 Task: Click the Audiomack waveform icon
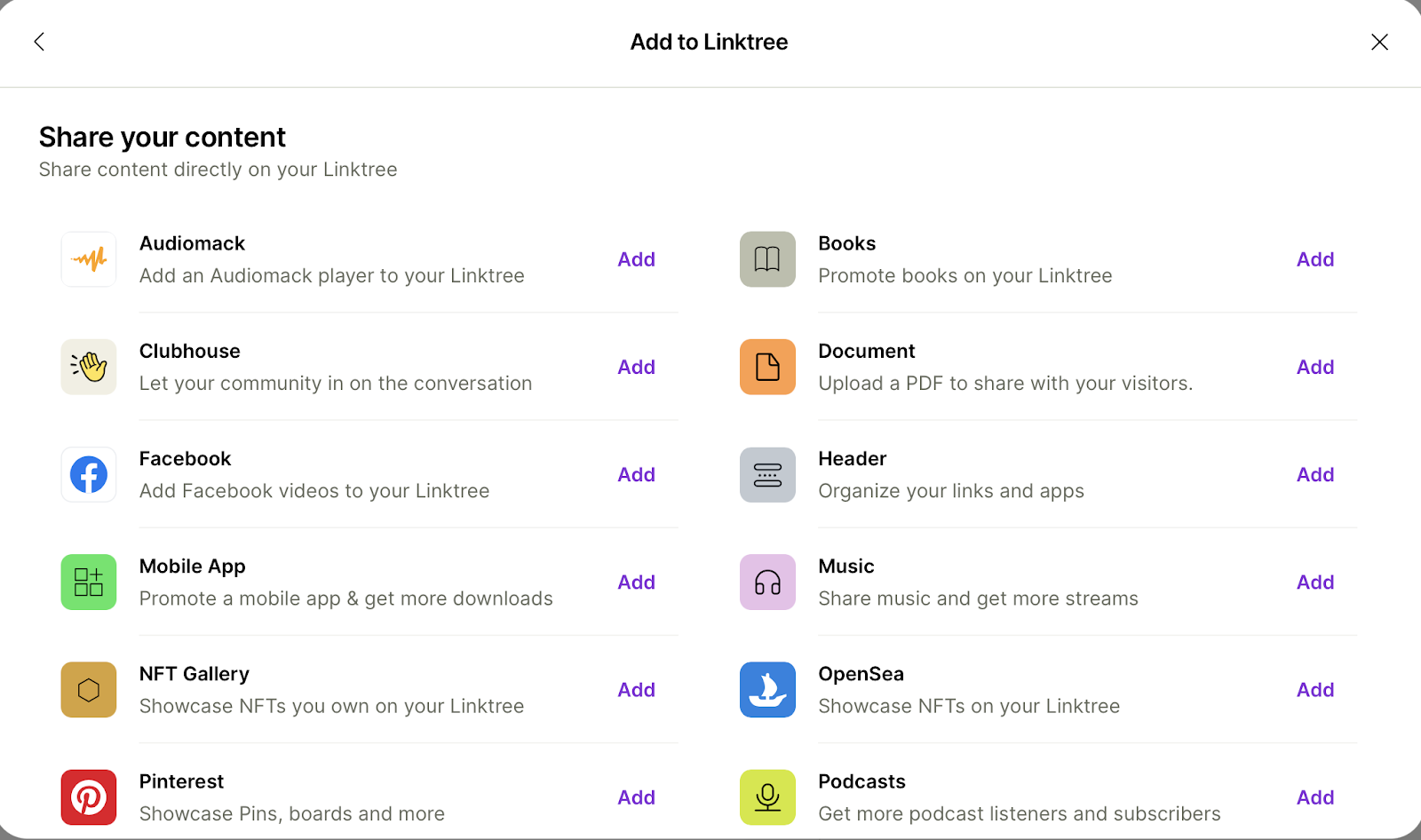89,259
